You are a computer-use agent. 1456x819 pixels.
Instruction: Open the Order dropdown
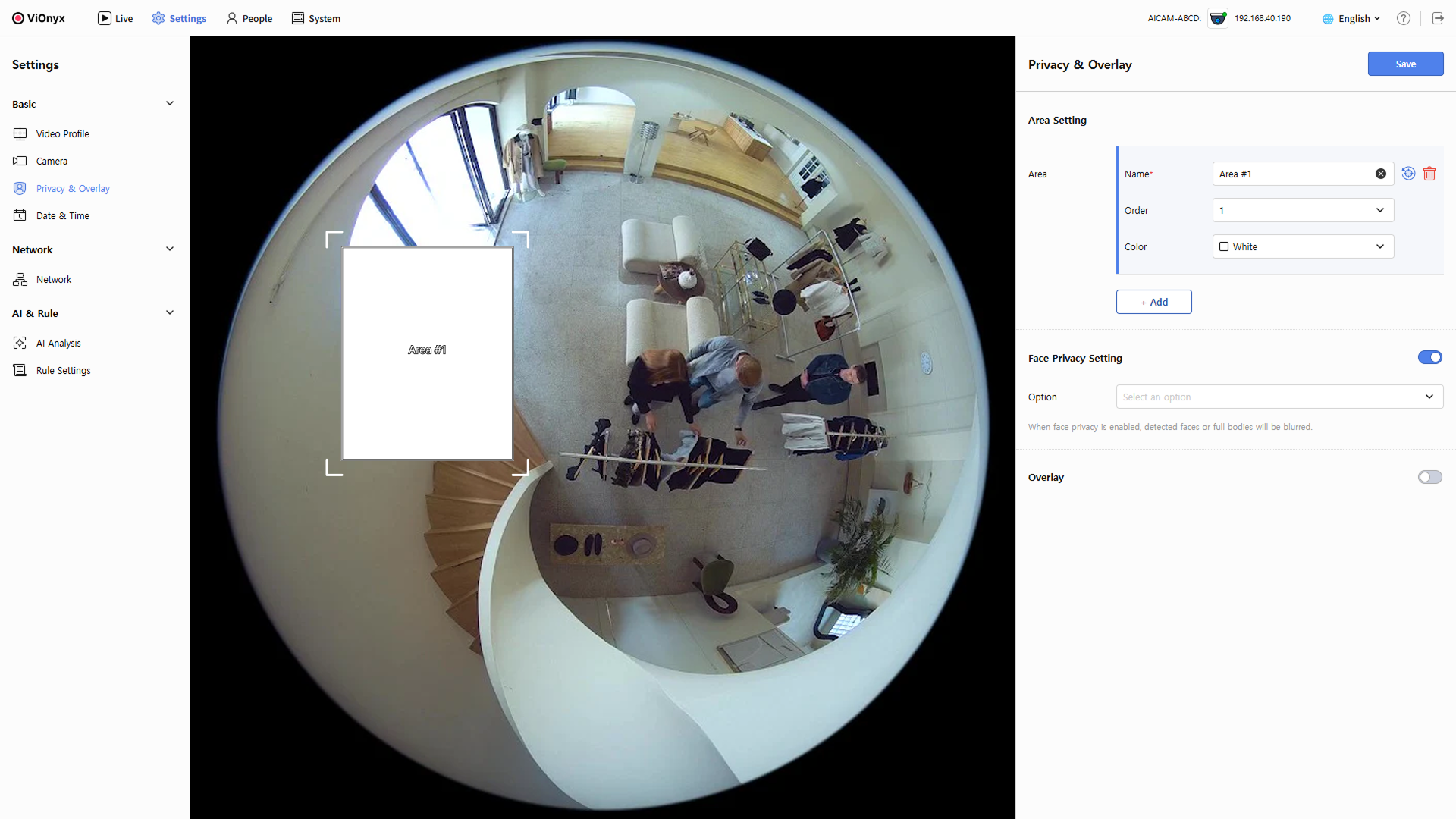pyautogui.click(x=1303, y=210)
